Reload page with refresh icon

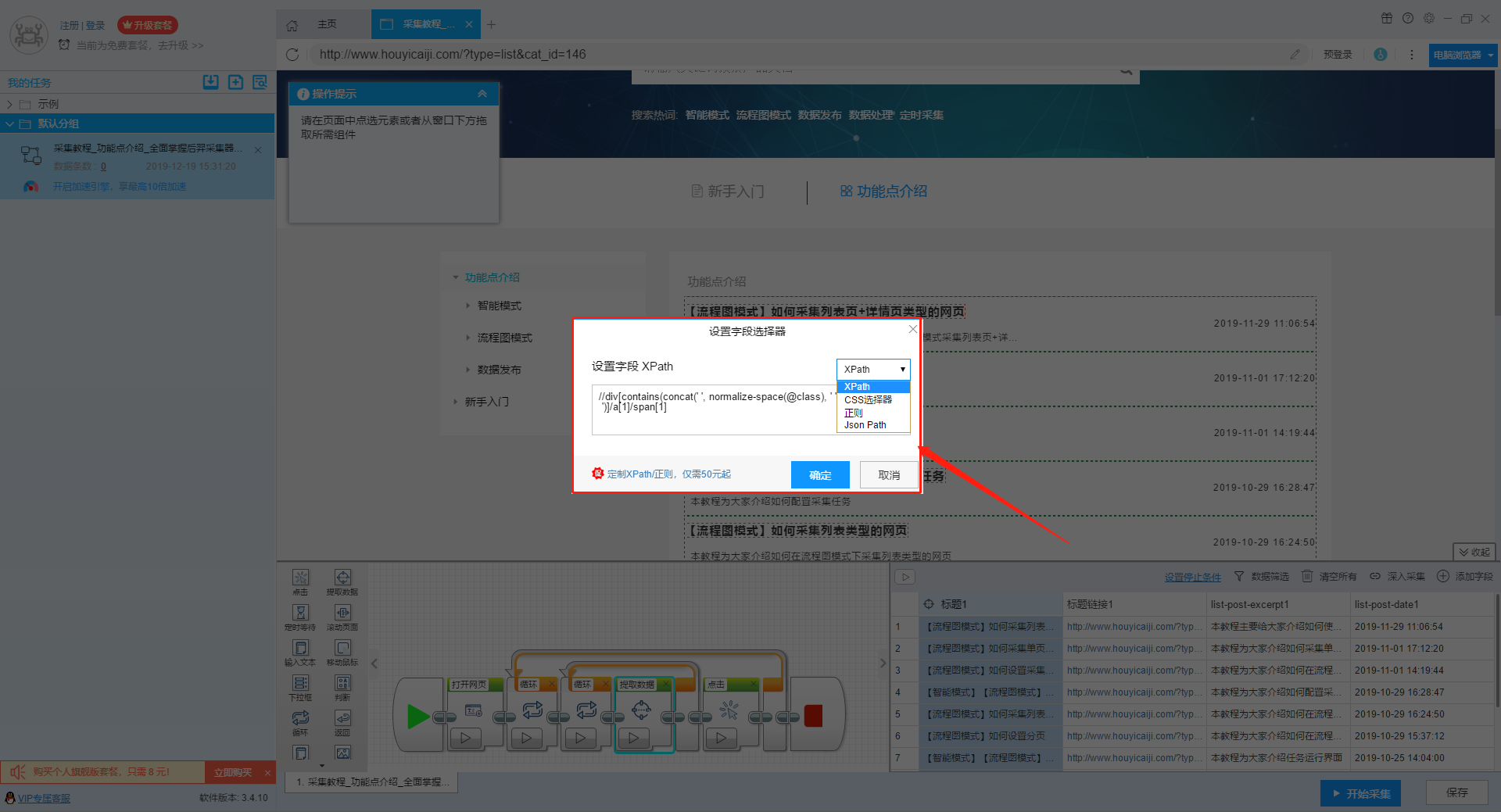pos(292,55)
